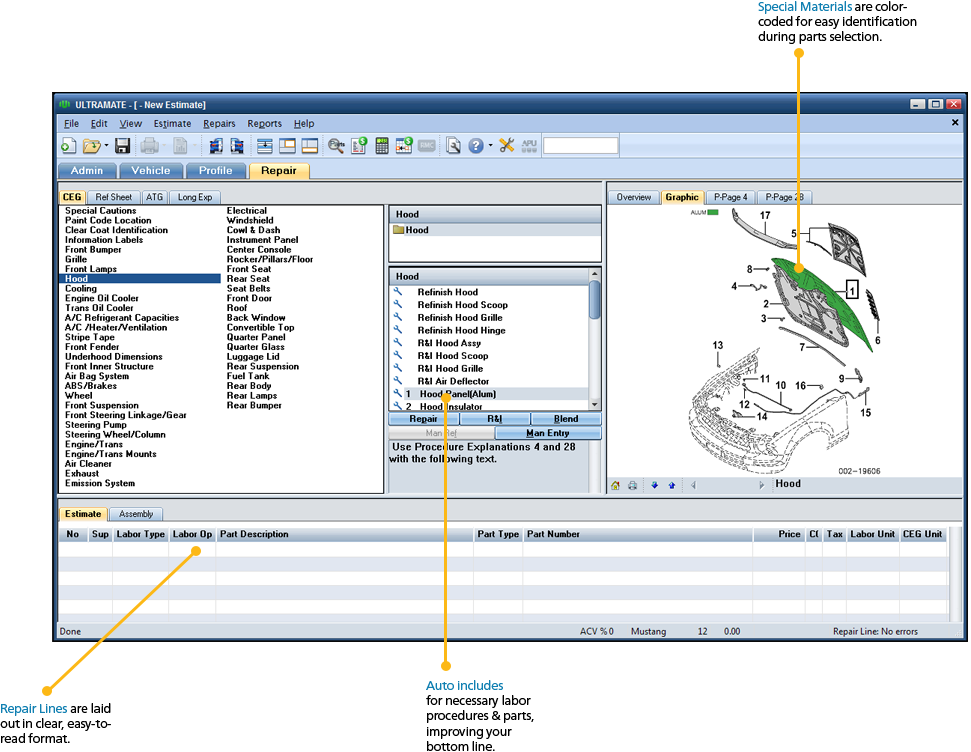Click the printer icon below hood diagram
Viewport: 971px width, 752px height.
633,485
